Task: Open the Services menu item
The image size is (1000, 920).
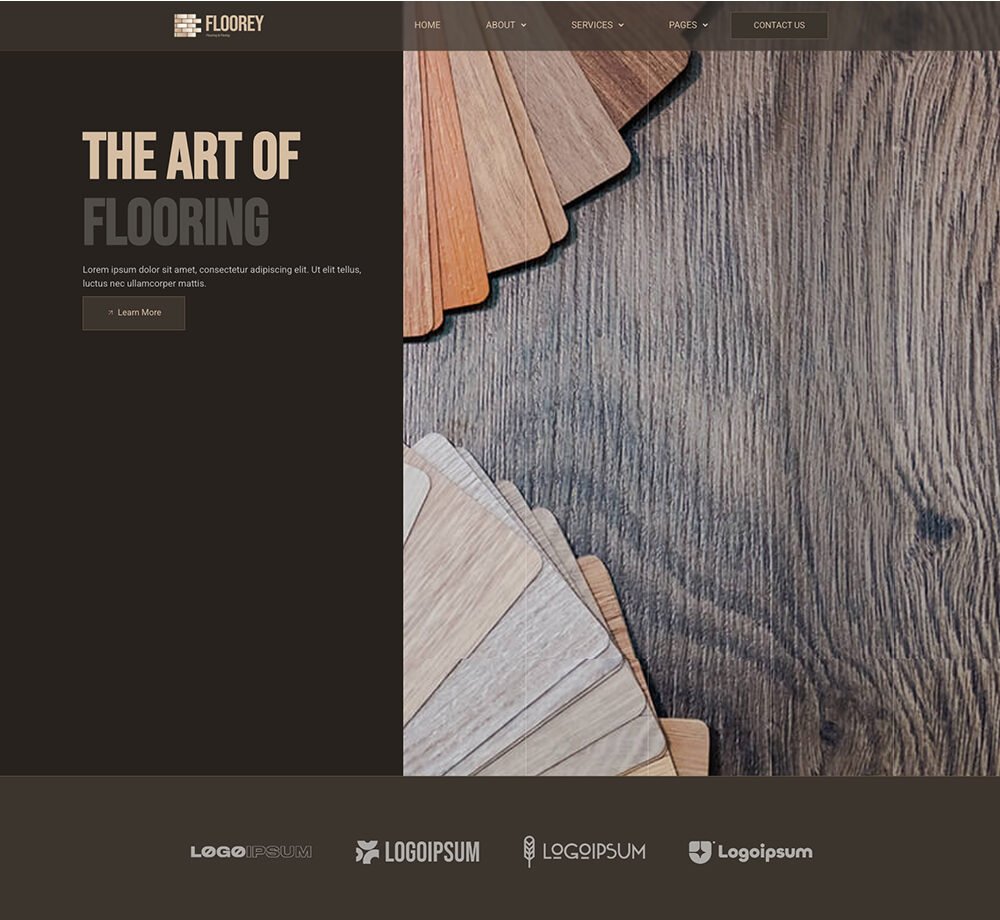Action: 592,25
